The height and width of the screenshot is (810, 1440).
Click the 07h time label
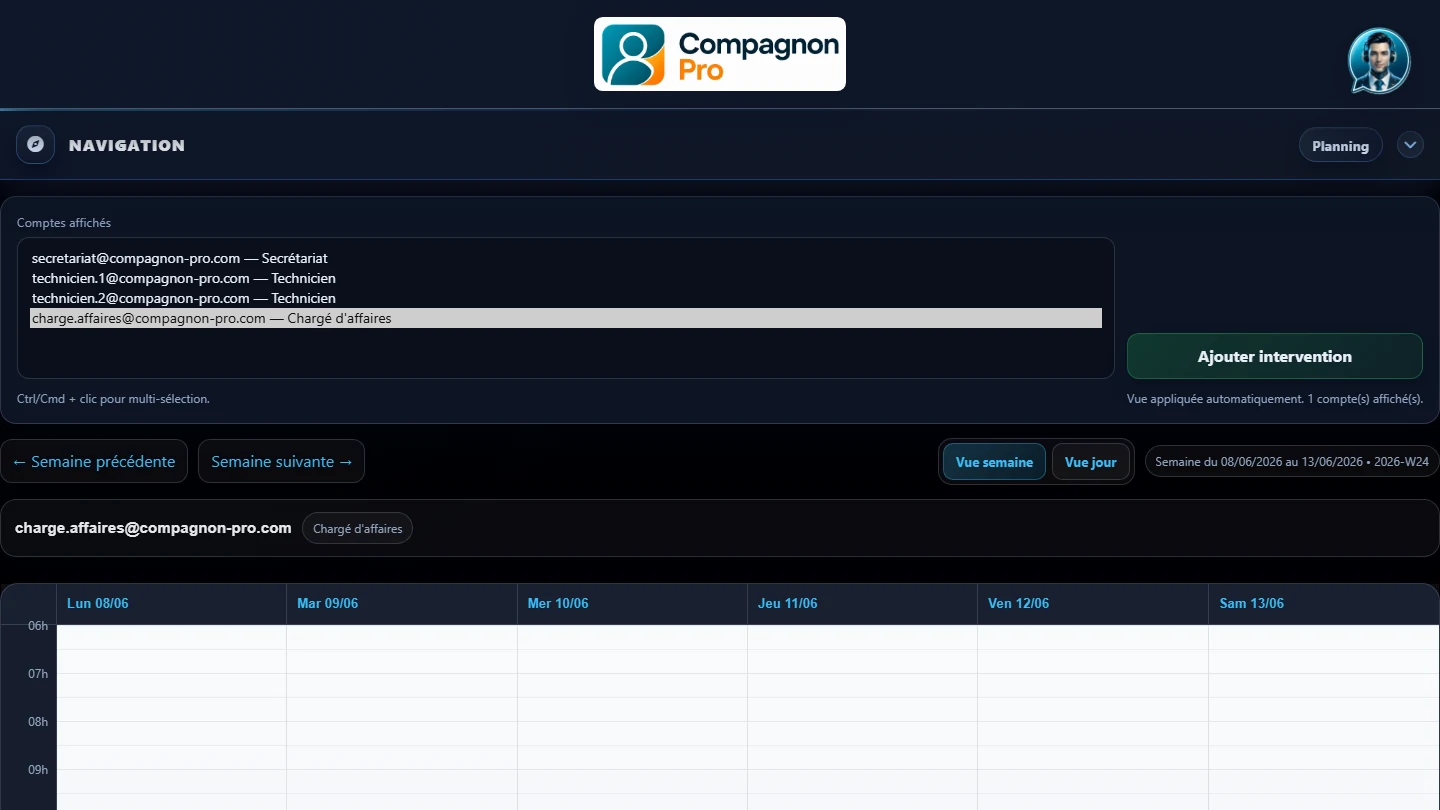(38, 674)
